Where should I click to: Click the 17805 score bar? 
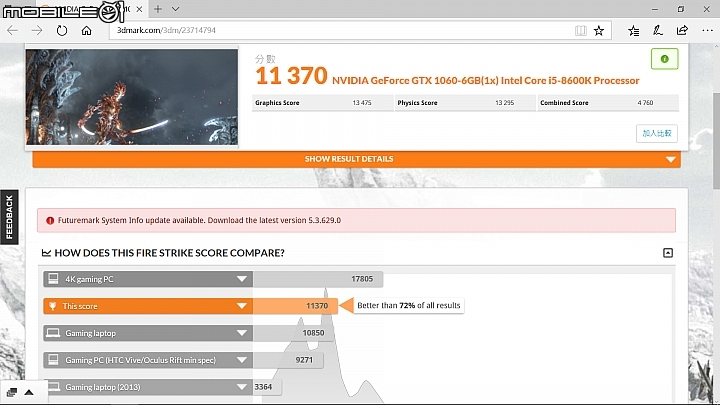tap(318, 279)
